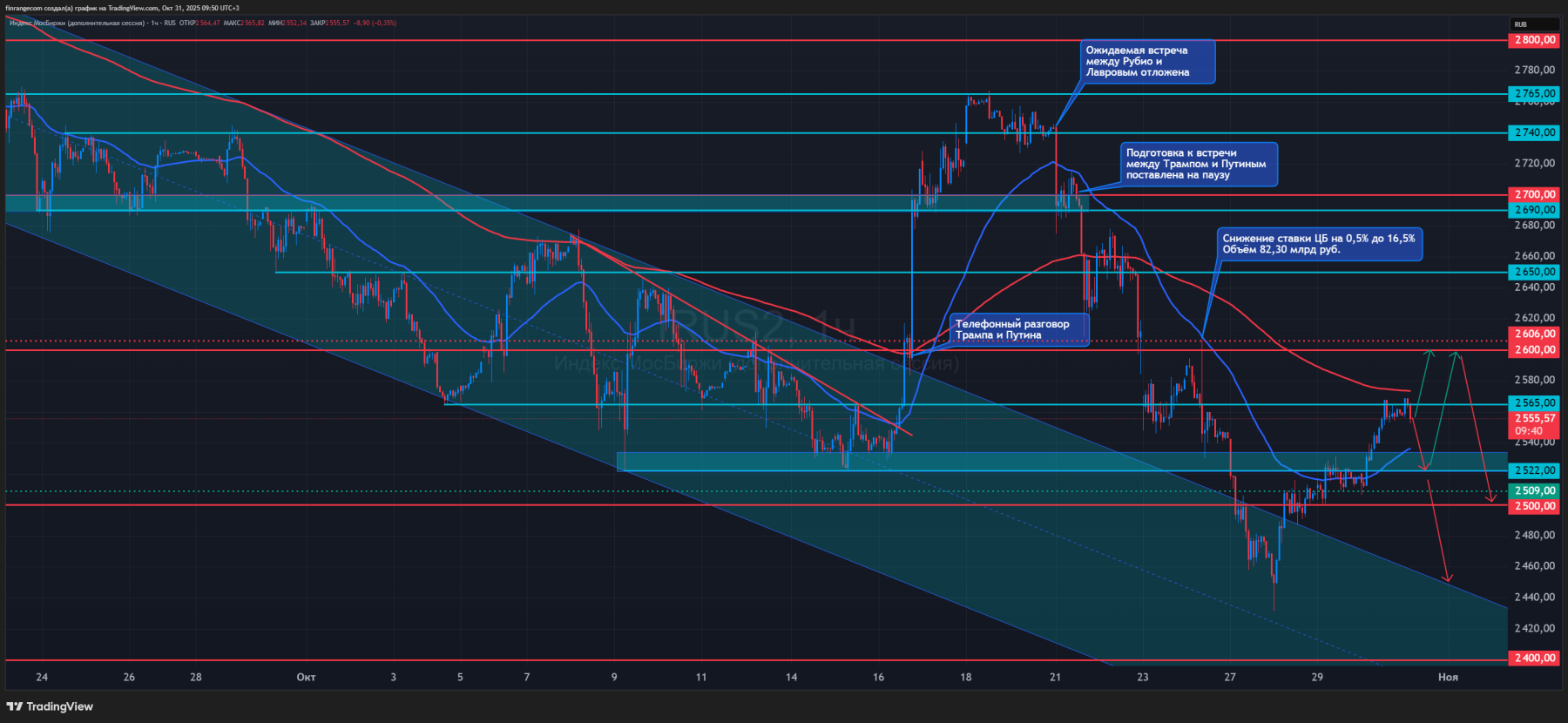Click the 2 765,00 cyan price level tag

[x=1534, y=93]
